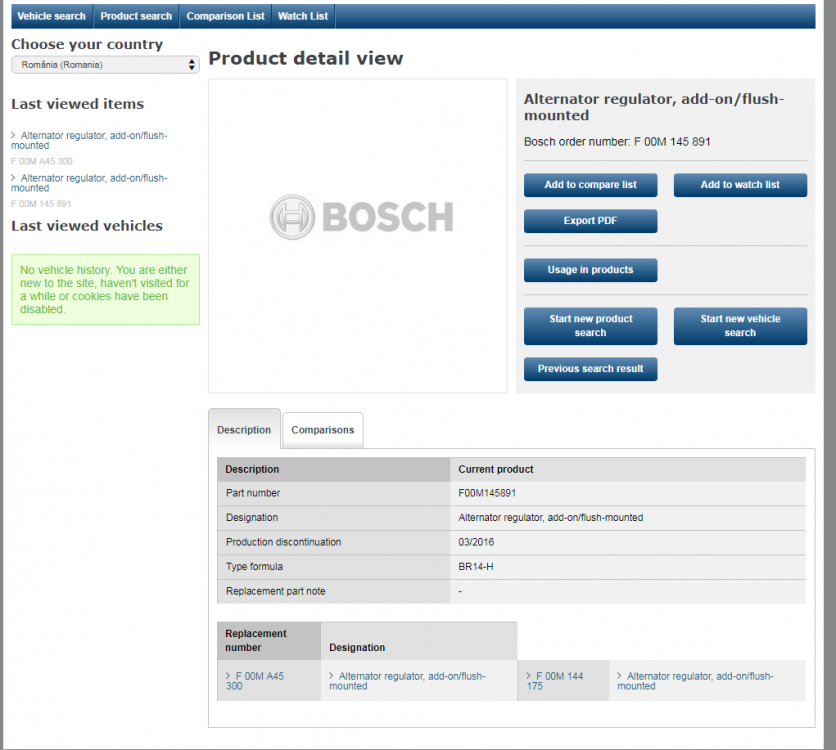The image size is (836, 750).
Task: Click designation link beside F 00M 144 175
Action: tap(698, 681)
